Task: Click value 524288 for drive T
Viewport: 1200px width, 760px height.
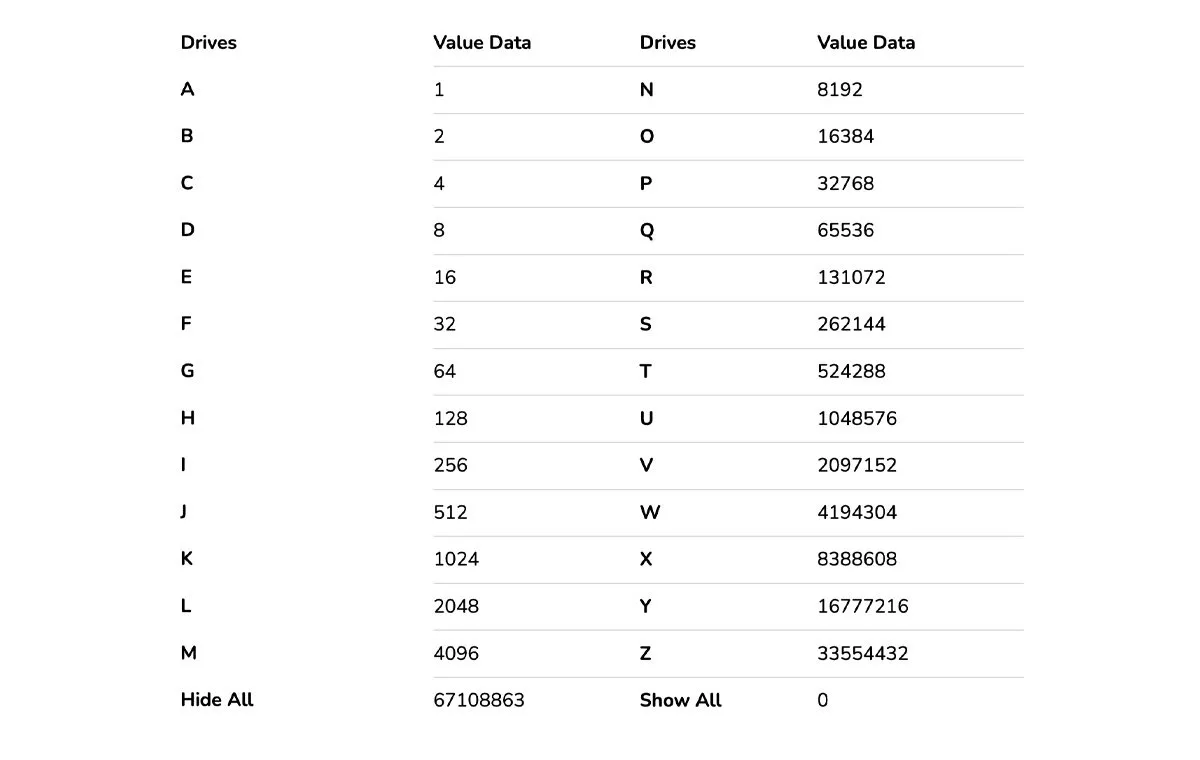Action: click(851, 372)
